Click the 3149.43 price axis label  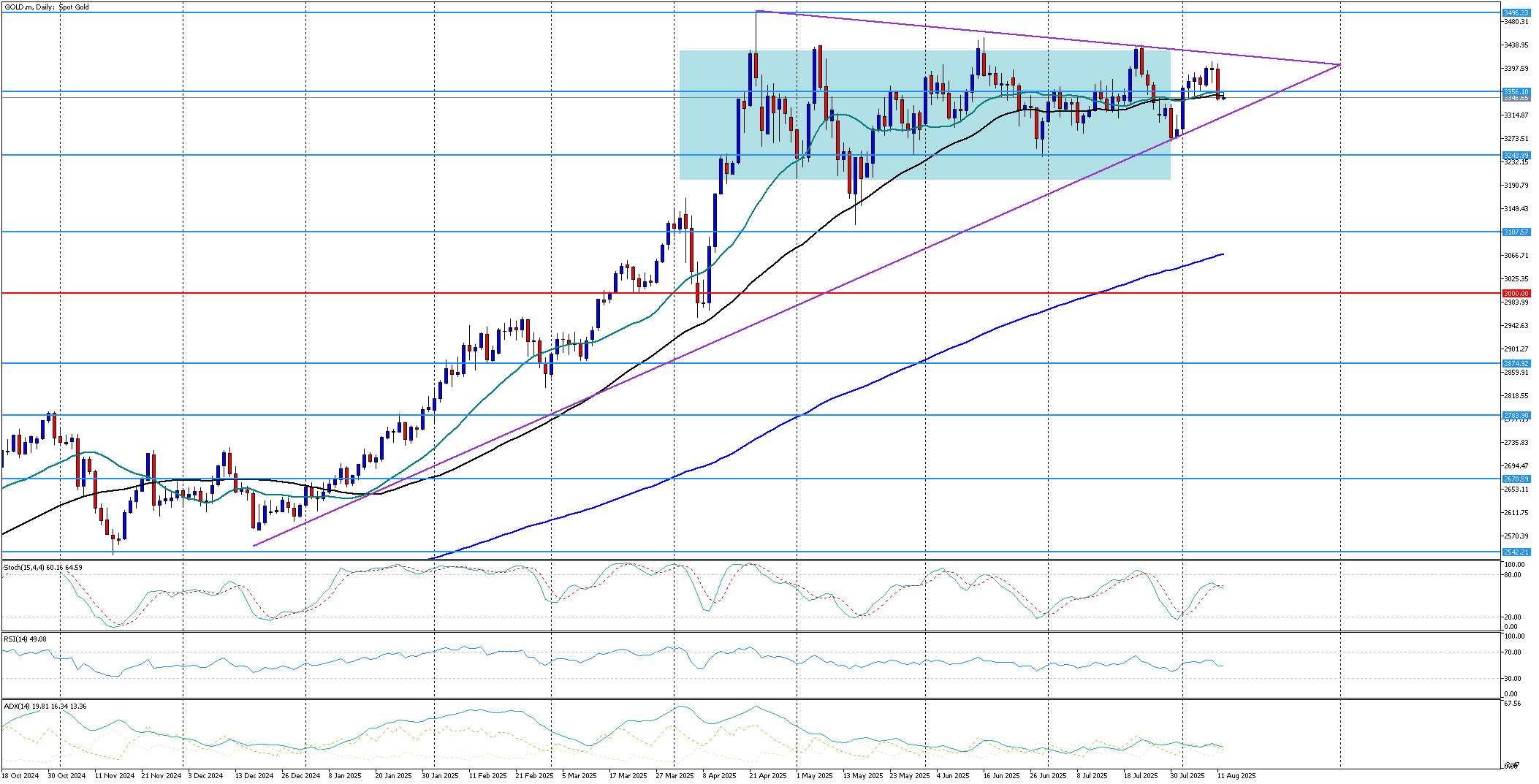[1516, 208]
